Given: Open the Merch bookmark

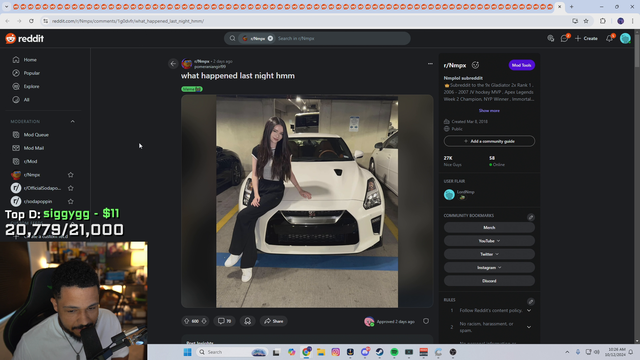Looking at the screenshot, I should pyautogui.click(x=489, y=227).
